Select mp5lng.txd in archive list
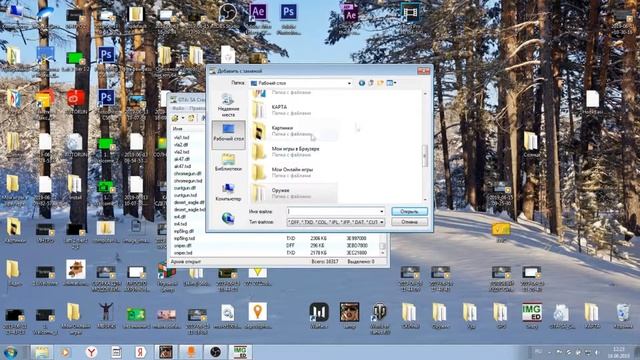 (x=184, y=238)
